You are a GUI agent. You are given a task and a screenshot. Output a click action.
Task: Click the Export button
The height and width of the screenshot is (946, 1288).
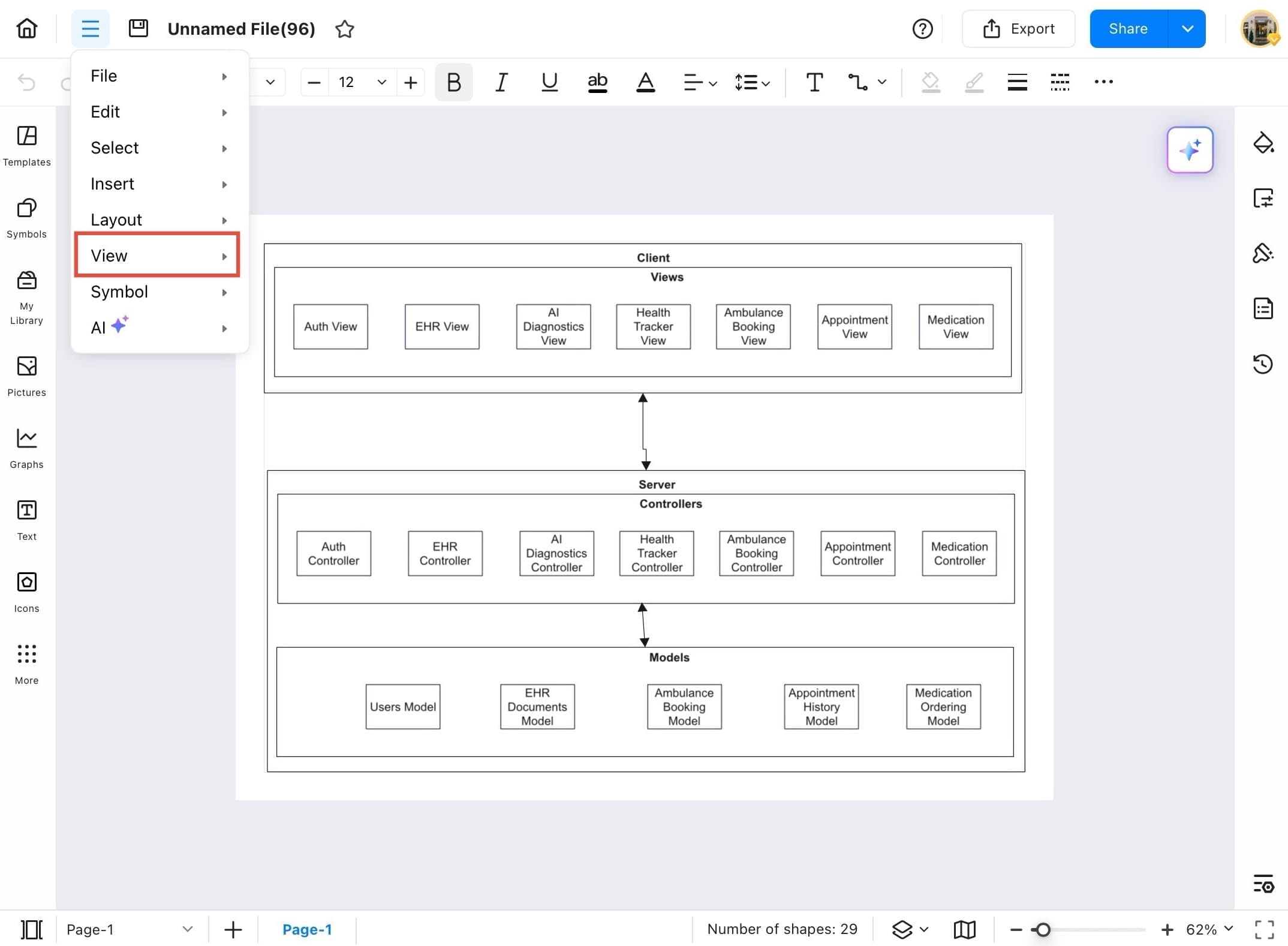coord(1018,29)
